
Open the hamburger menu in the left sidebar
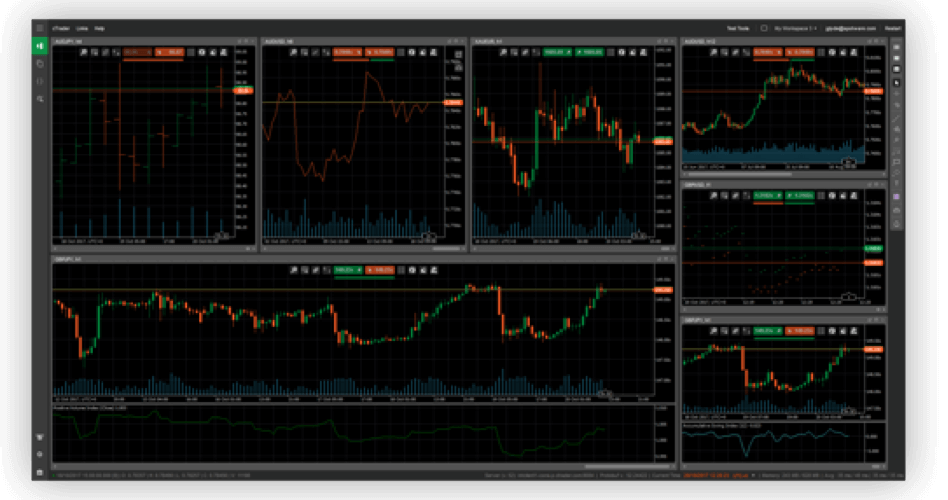coord(39,29)
